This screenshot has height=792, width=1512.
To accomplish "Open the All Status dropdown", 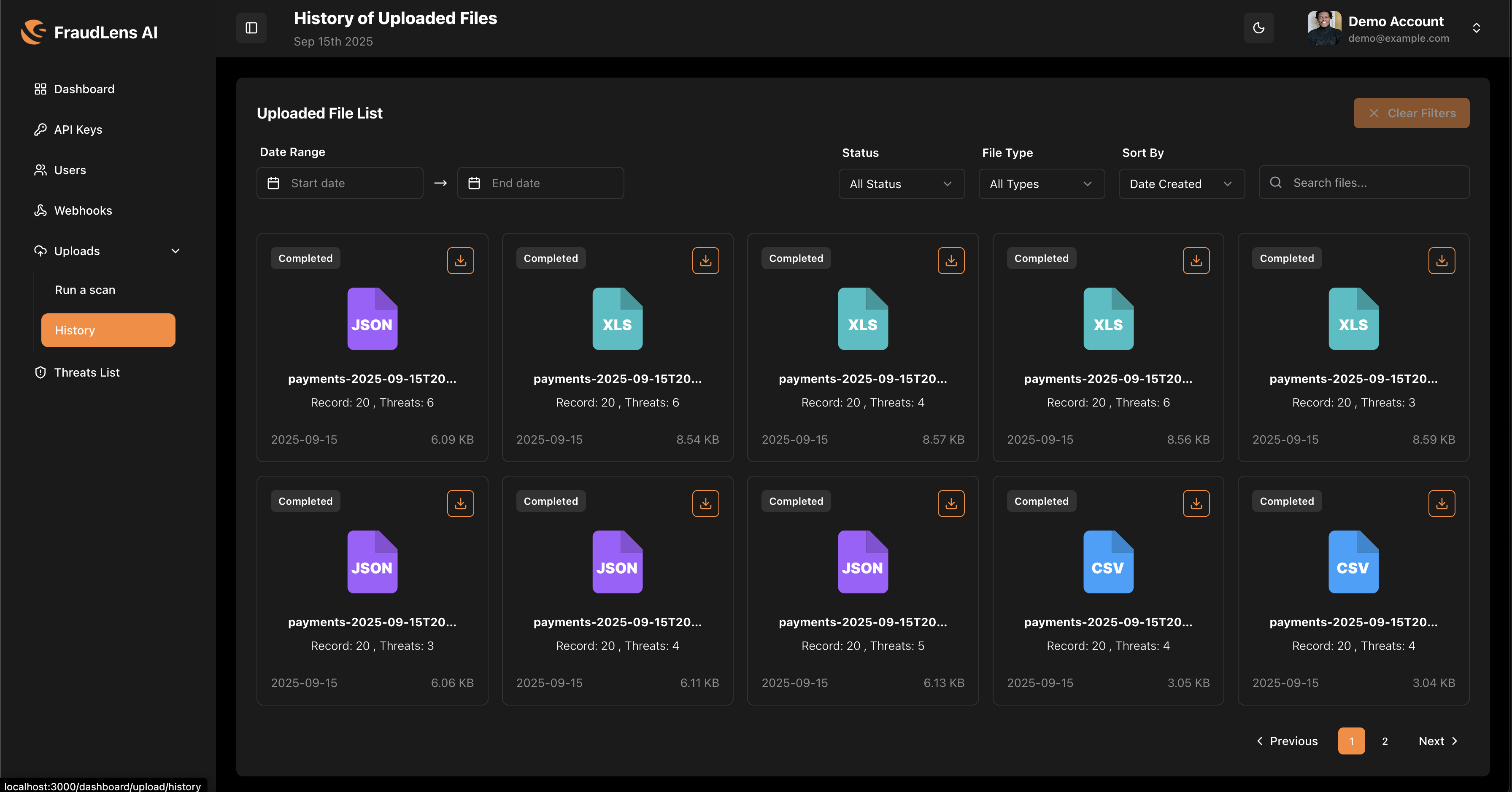I will click(901, 184).
